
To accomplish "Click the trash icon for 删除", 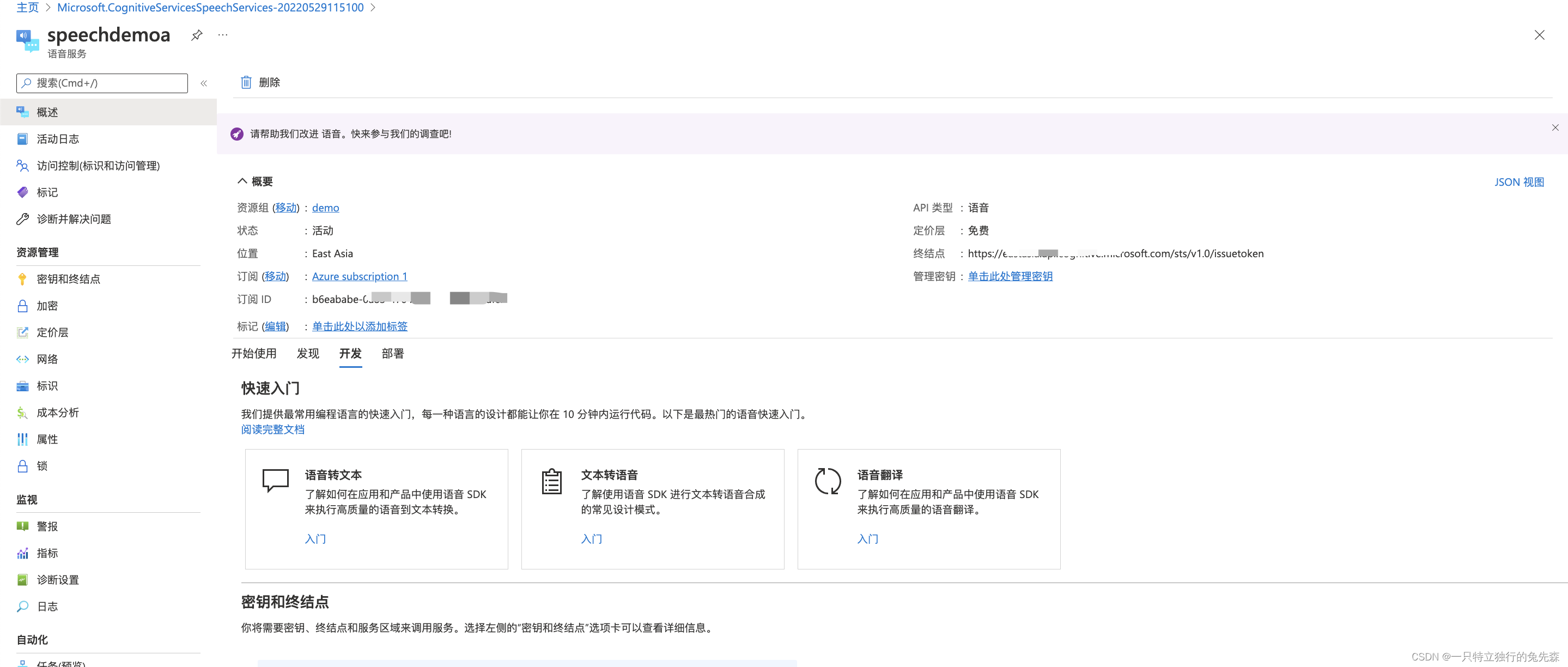I will [246, 82].
